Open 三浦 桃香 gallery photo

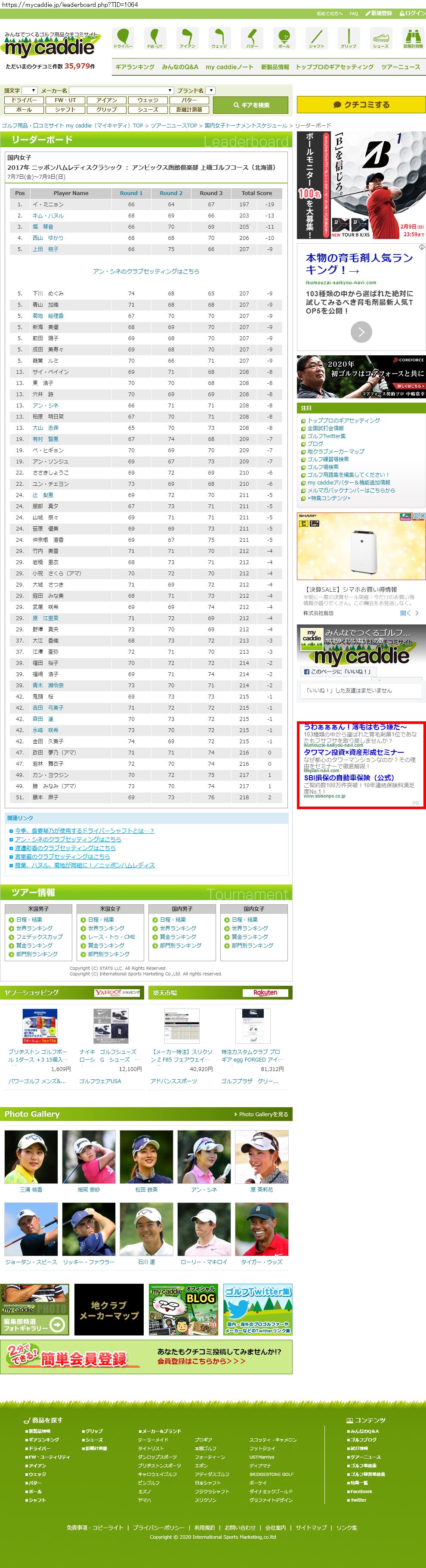[31, 1157]
